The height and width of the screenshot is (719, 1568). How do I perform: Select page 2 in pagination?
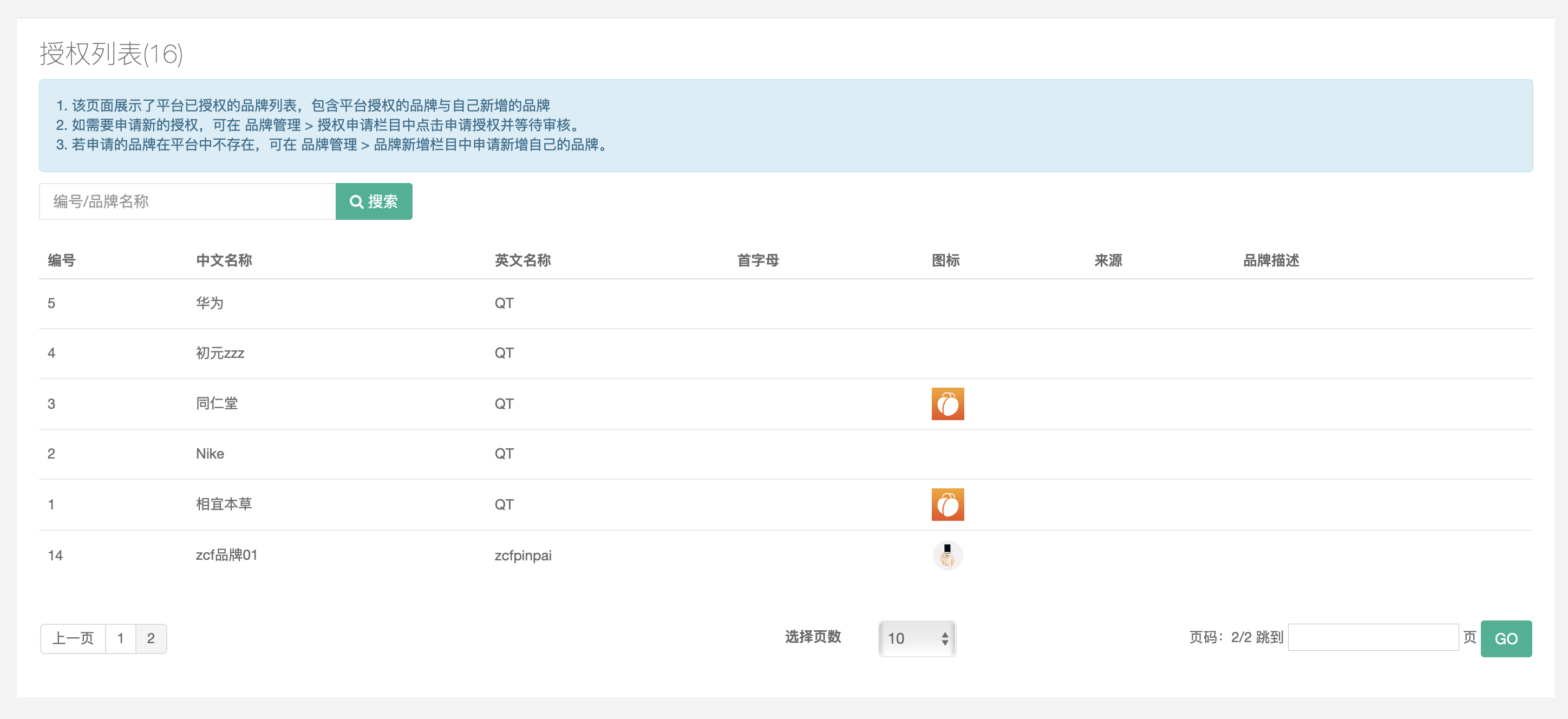151,638
